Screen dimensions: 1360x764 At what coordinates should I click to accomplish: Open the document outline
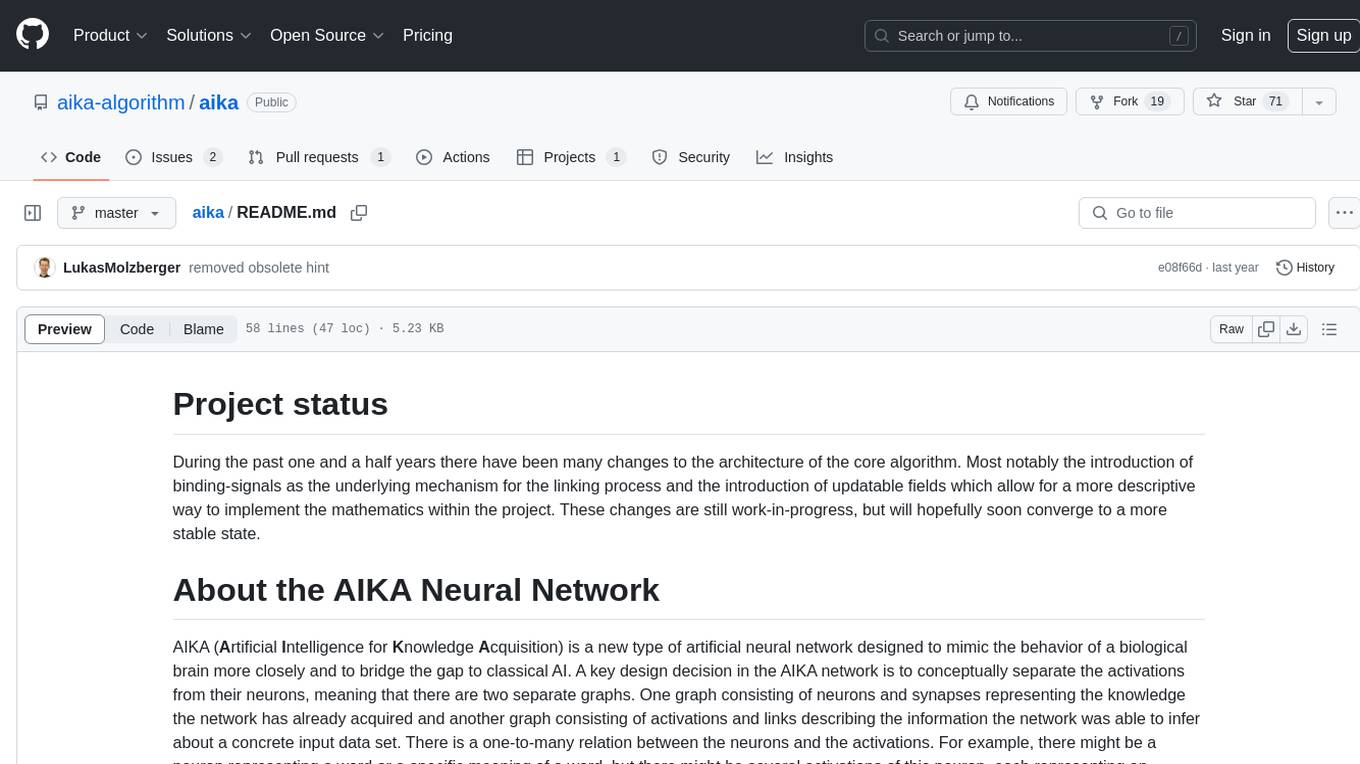tap(1329, 329)
